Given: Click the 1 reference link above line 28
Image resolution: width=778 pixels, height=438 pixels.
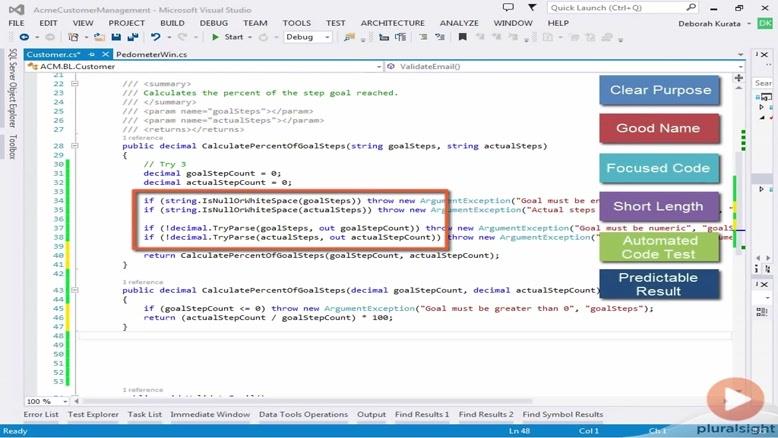Looking at the screenshot, I should pyautogui.click(x=142, y=138).
